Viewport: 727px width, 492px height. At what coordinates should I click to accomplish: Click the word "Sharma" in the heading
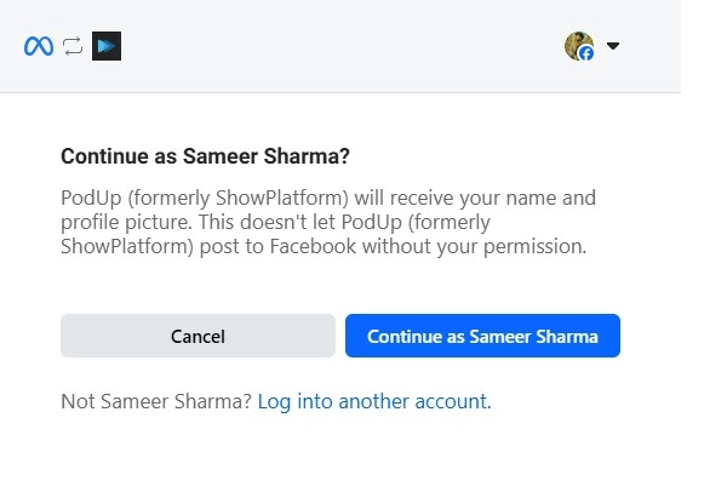click(x=305, y=156)
